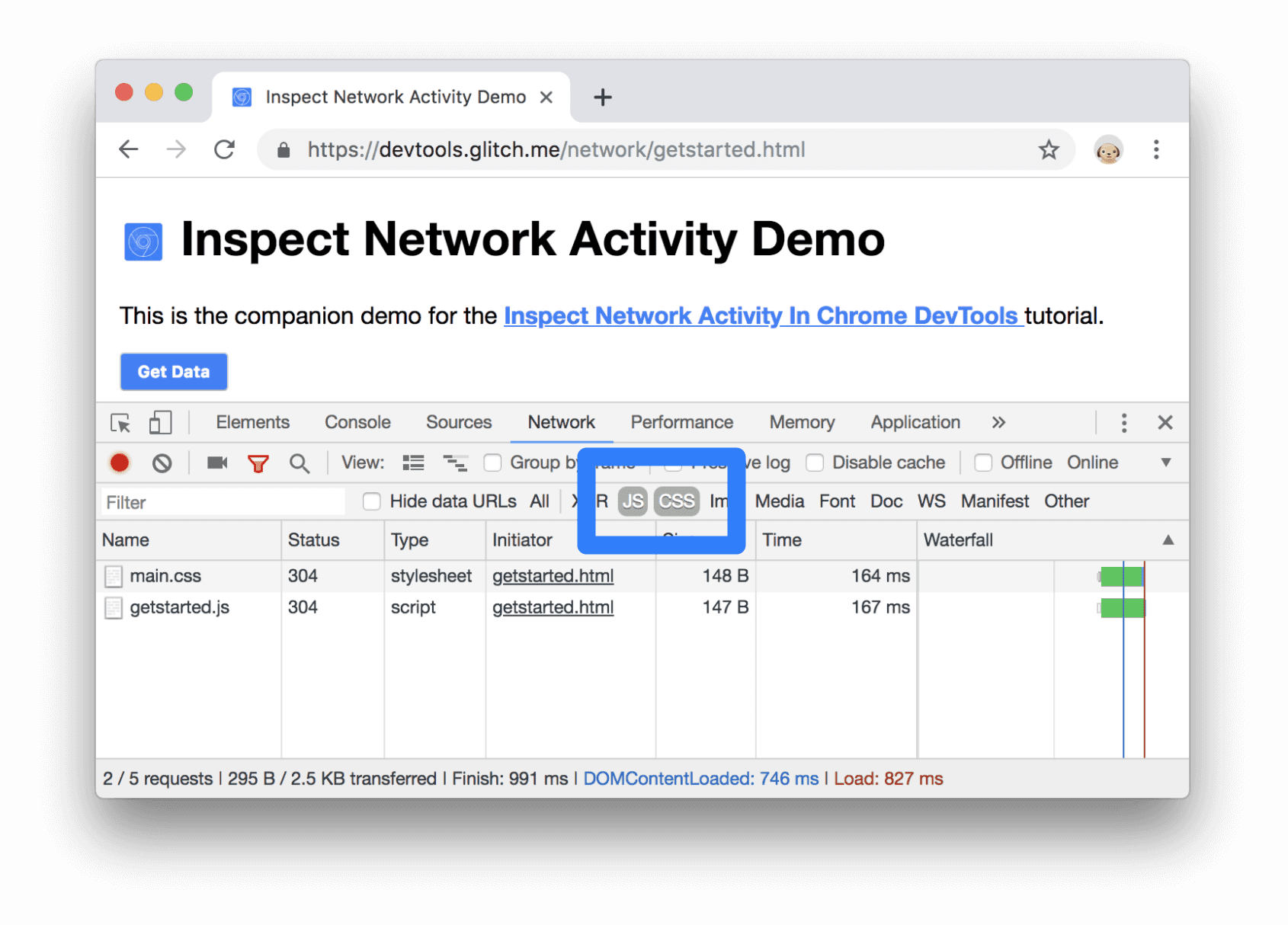
Task: Filter requests by WS type
Action: 931,501
